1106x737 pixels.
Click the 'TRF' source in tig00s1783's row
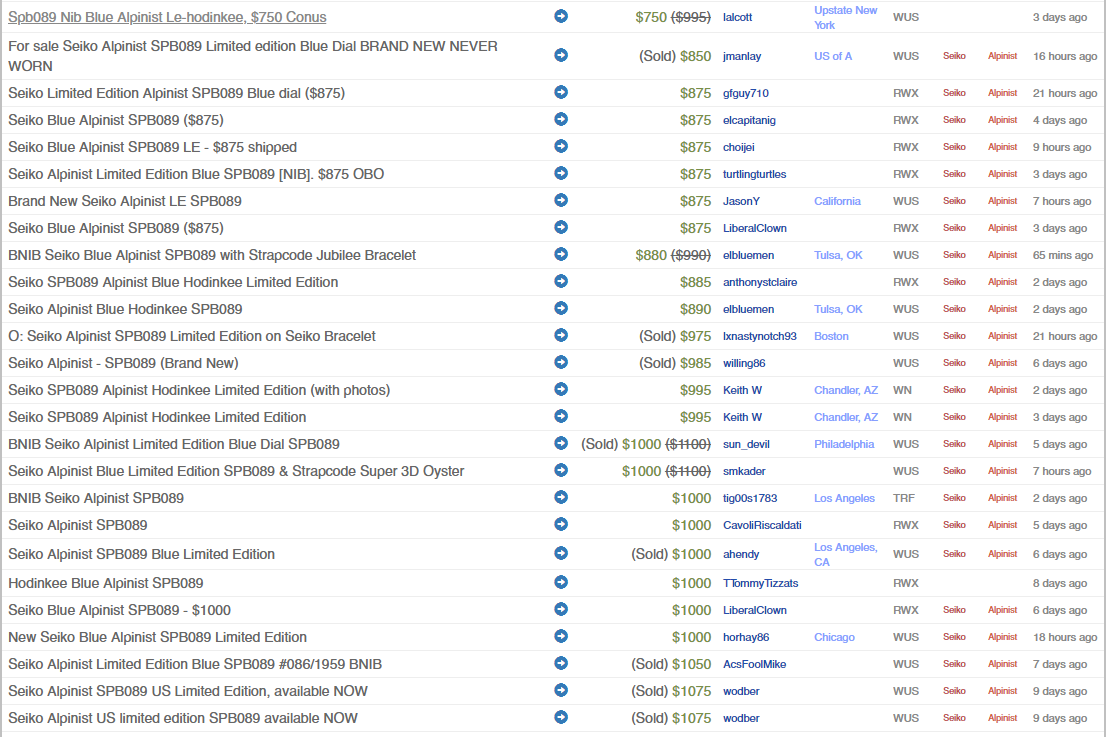(x=904, y=499)
